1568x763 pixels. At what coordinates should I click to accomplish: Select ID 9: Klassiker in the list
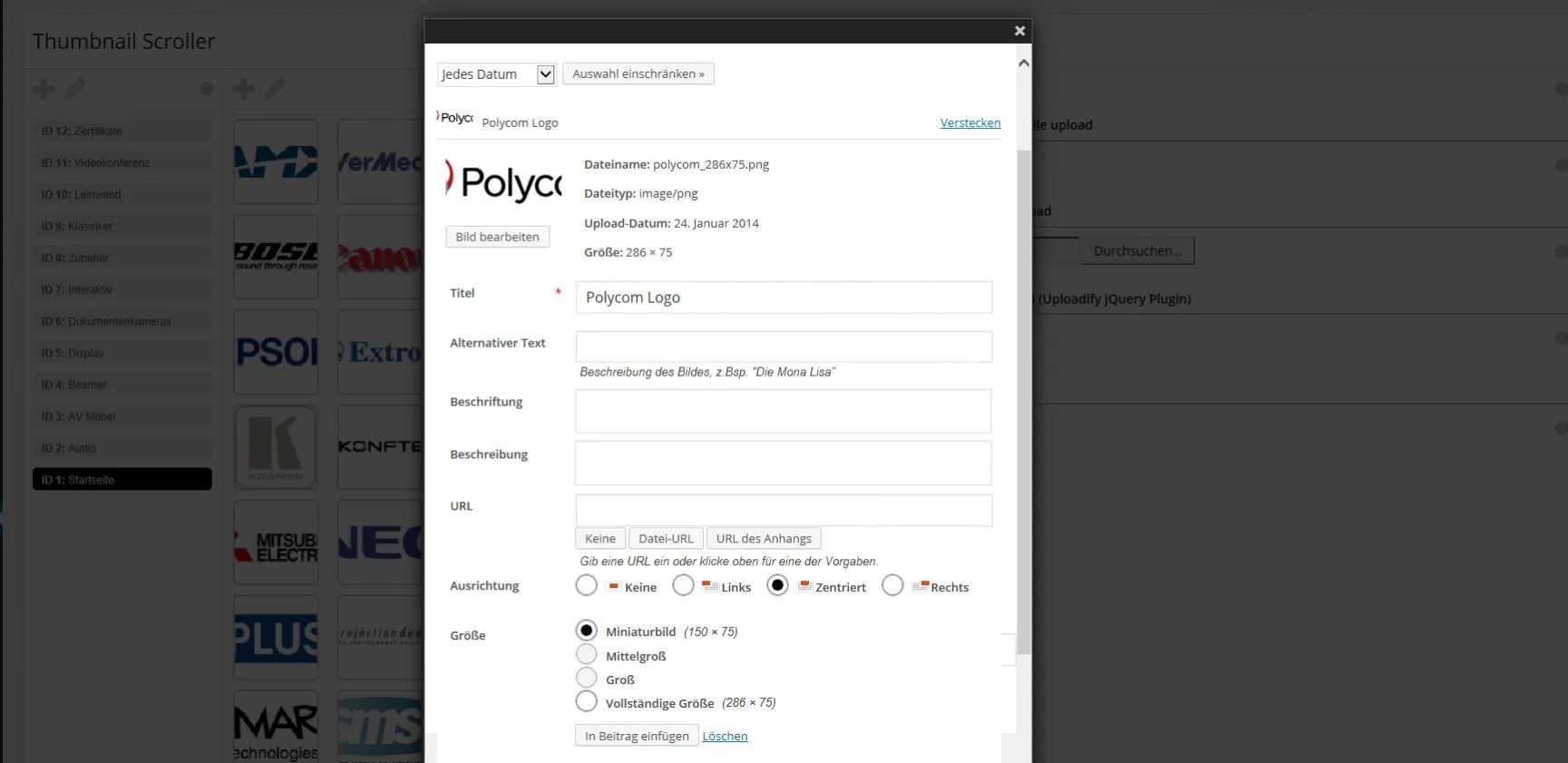122,226
